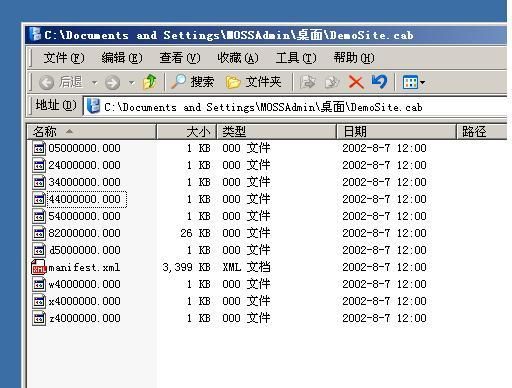Click the date cell of z4000000.000

[384, 318]
